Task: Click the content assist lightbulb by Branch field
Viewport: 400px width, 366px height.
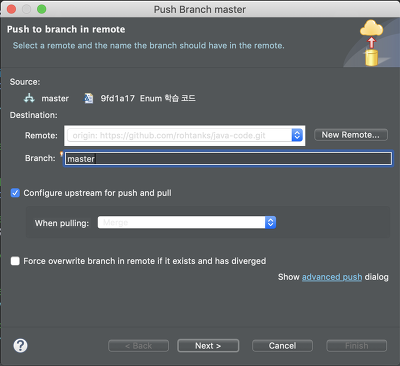Action: click(61, 154)
